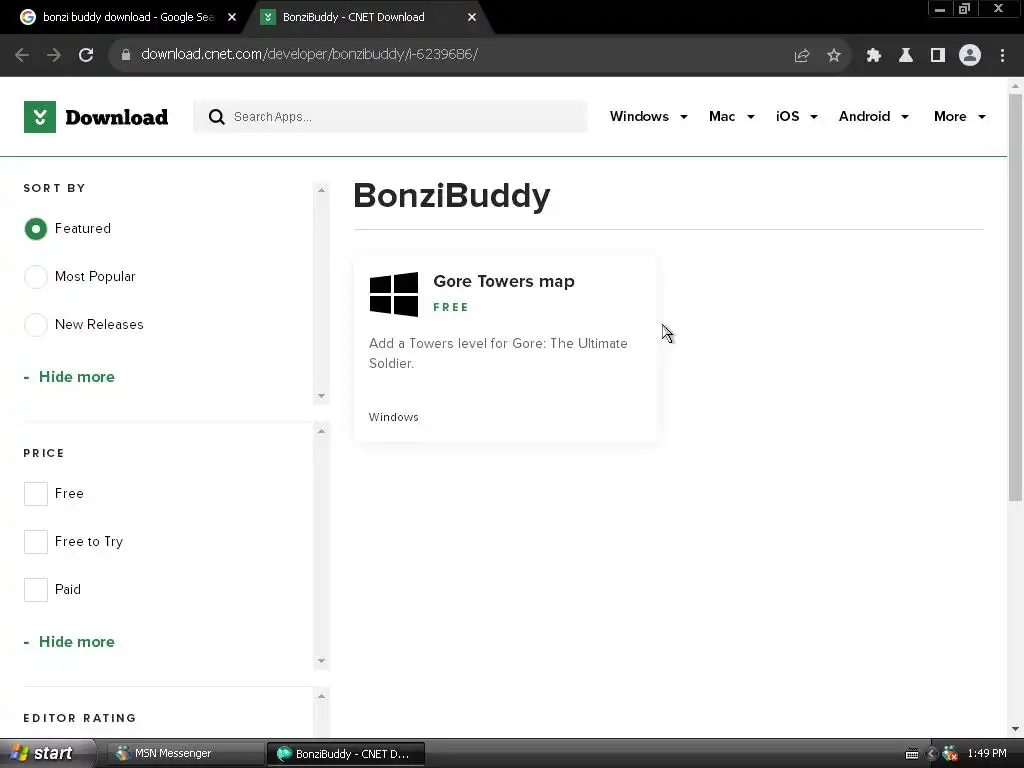Open the on-screen keyboard tray icon

912,754
